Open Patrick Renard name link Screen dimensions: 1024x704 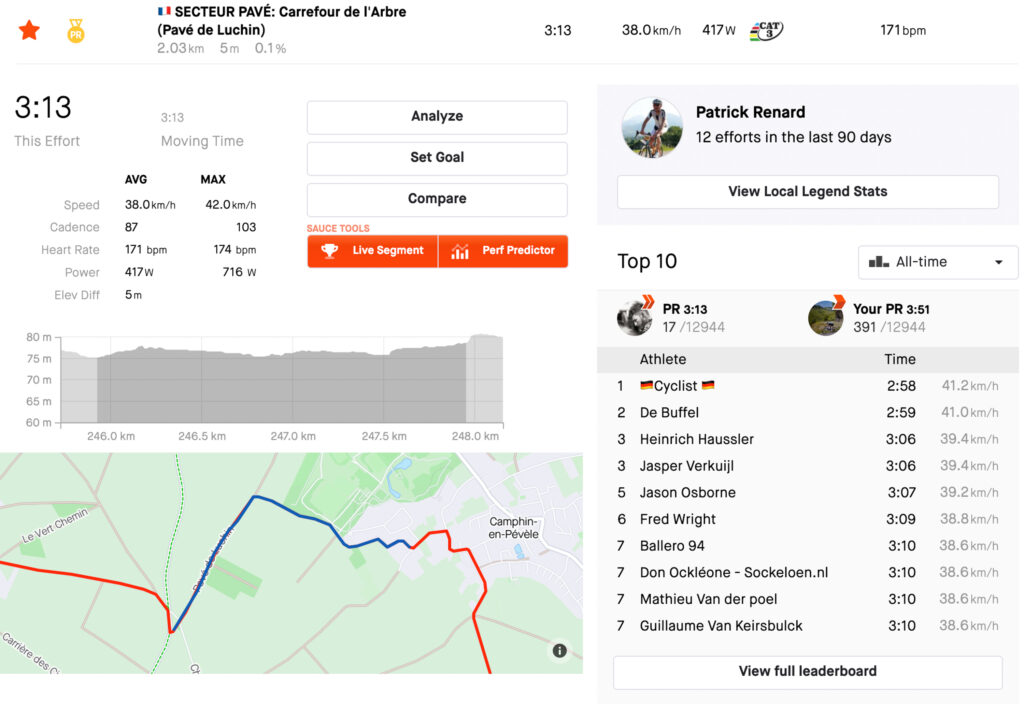tap(750, 112)
